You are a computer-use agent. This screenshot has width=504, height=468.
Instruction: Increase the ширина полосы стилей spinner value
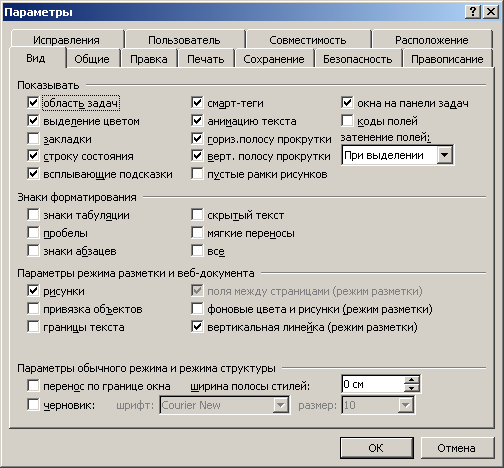pos(412,380)
